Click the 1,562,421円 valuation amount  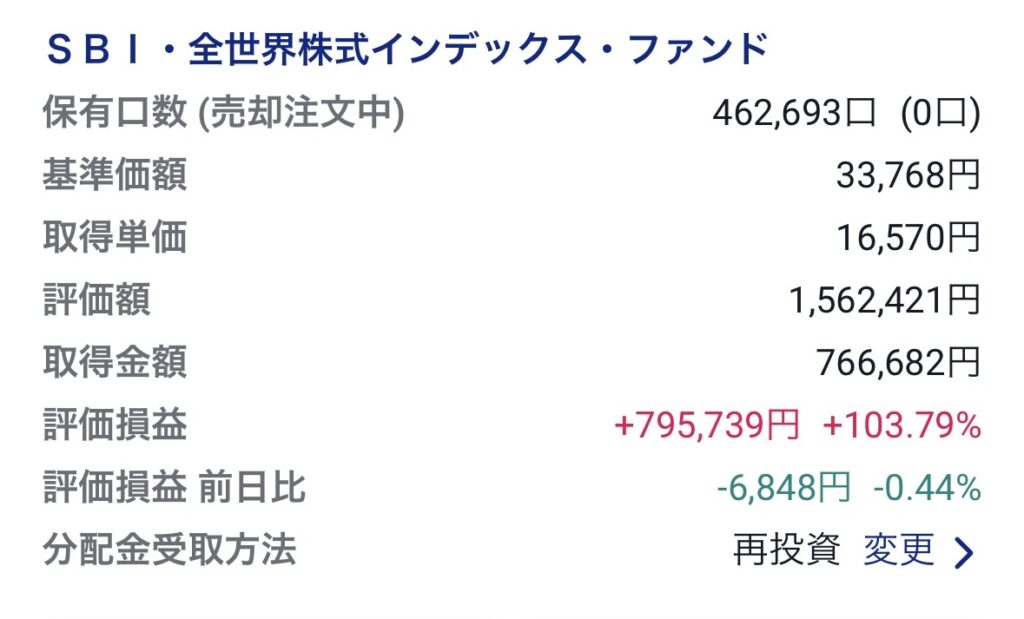click(885, 300)
